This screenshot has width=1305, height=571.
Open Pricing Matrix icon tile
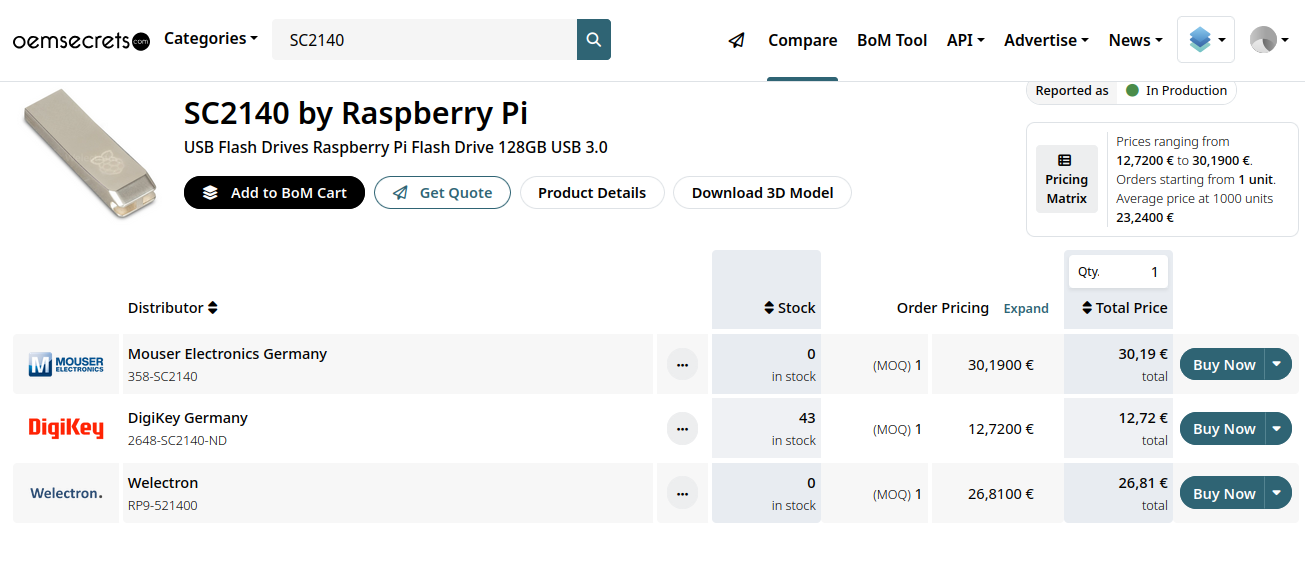tap(1066, 179)
